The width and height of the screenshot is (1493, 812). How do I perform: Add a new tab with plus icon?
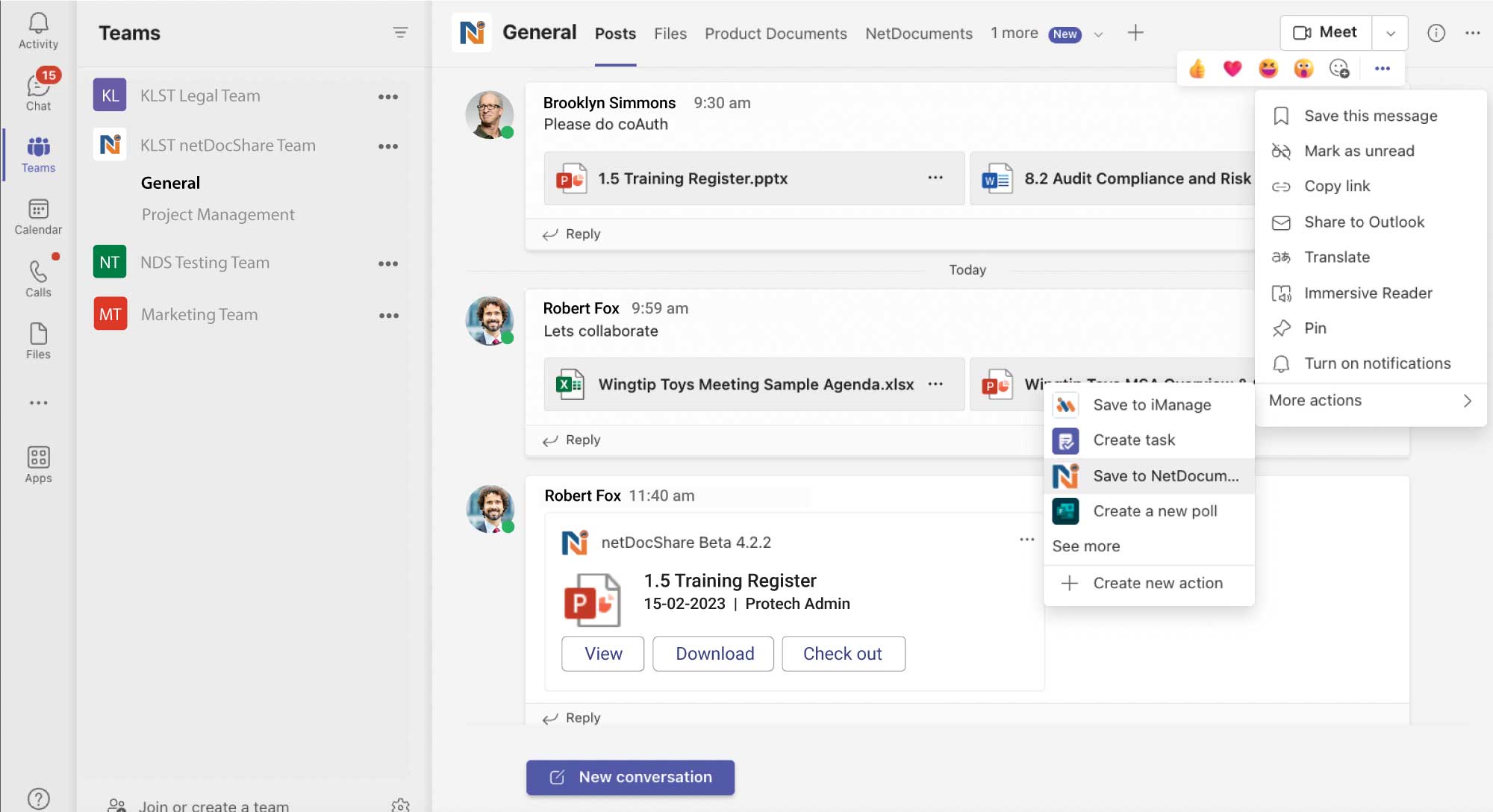[x=1135, y=33]
